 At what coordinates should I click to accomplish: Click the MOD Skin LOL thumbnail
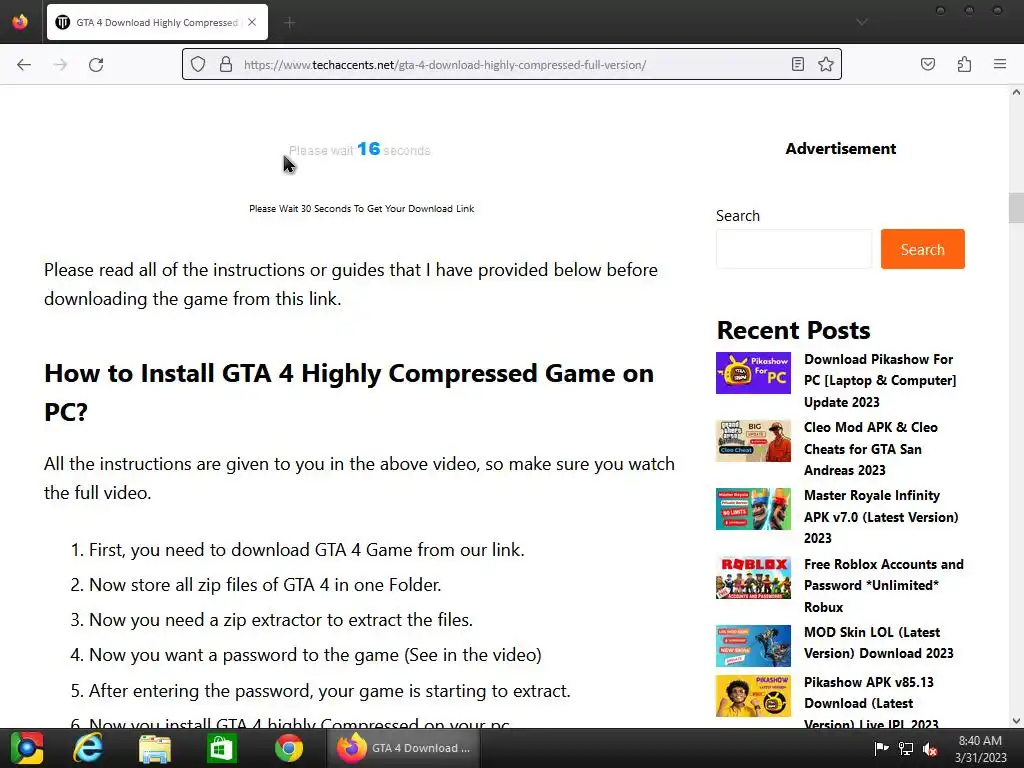pyautogui.click(x=753, y=646)
